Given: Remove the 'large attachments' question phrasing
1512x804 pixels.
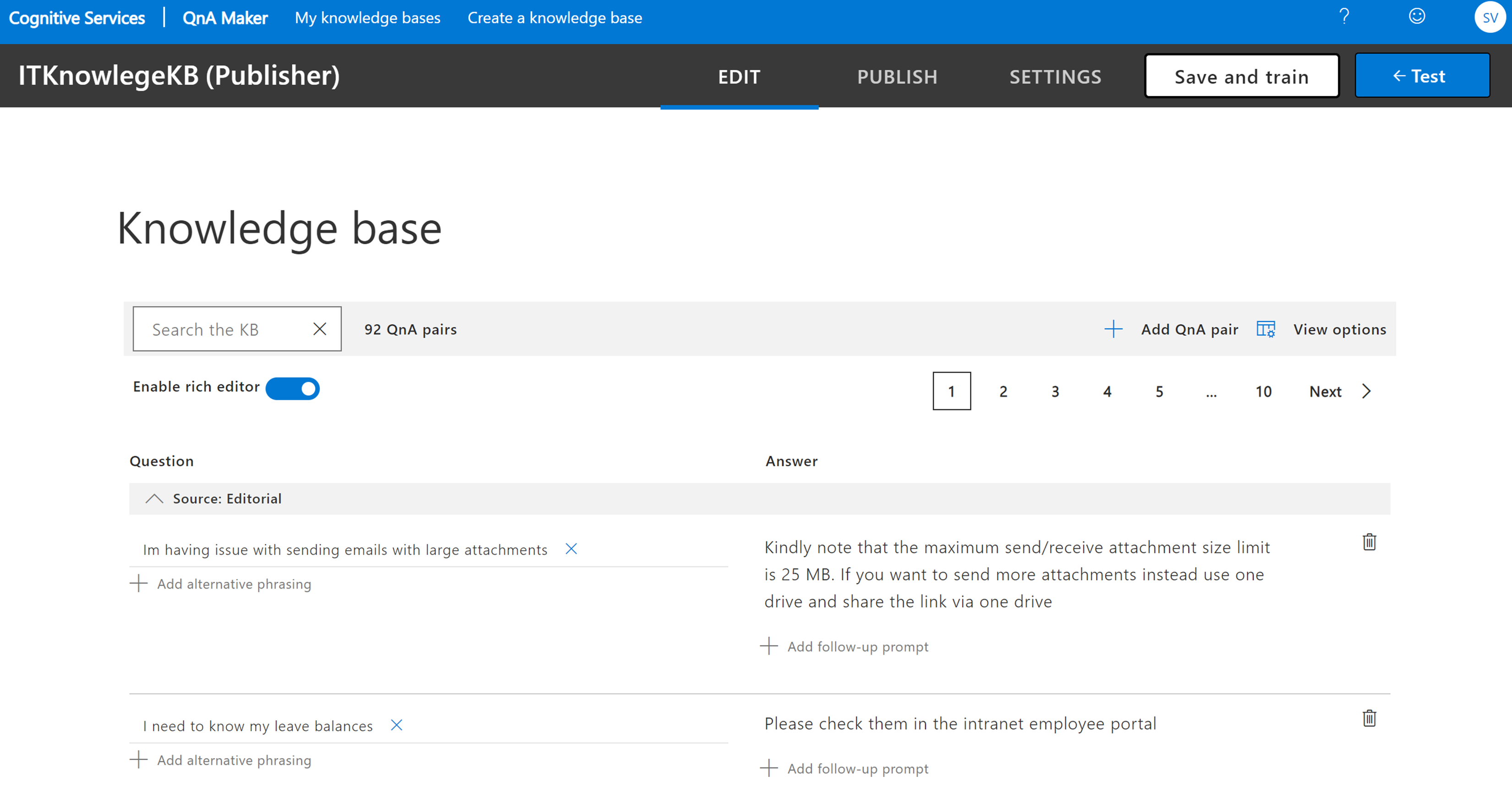Looking at the screenshot, I should point(571,549).
